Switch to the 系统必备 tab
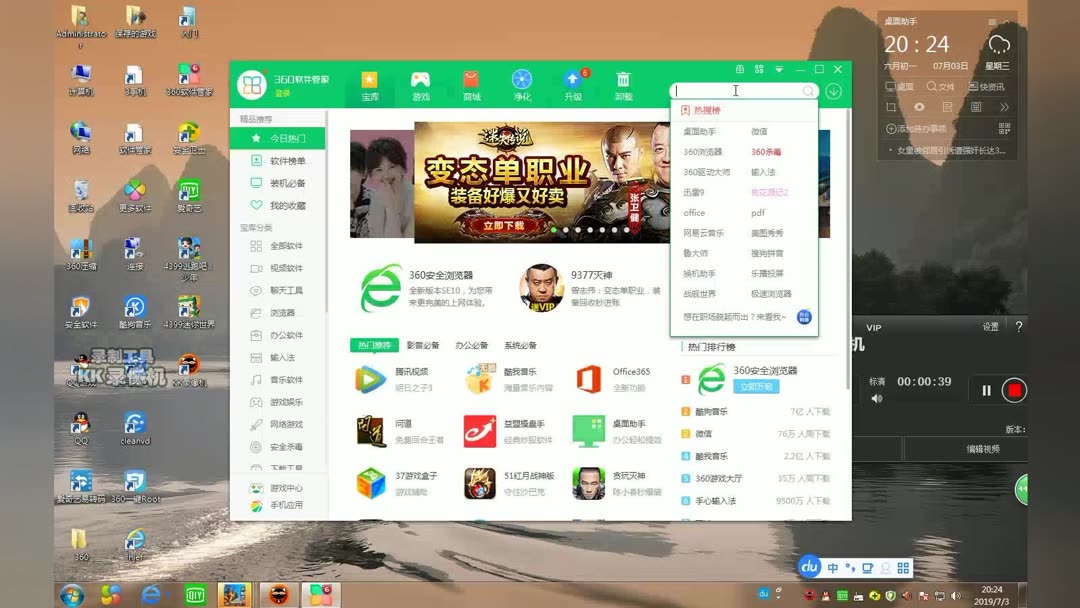This screenshot has height=608, width=1080. pos(520,345)
